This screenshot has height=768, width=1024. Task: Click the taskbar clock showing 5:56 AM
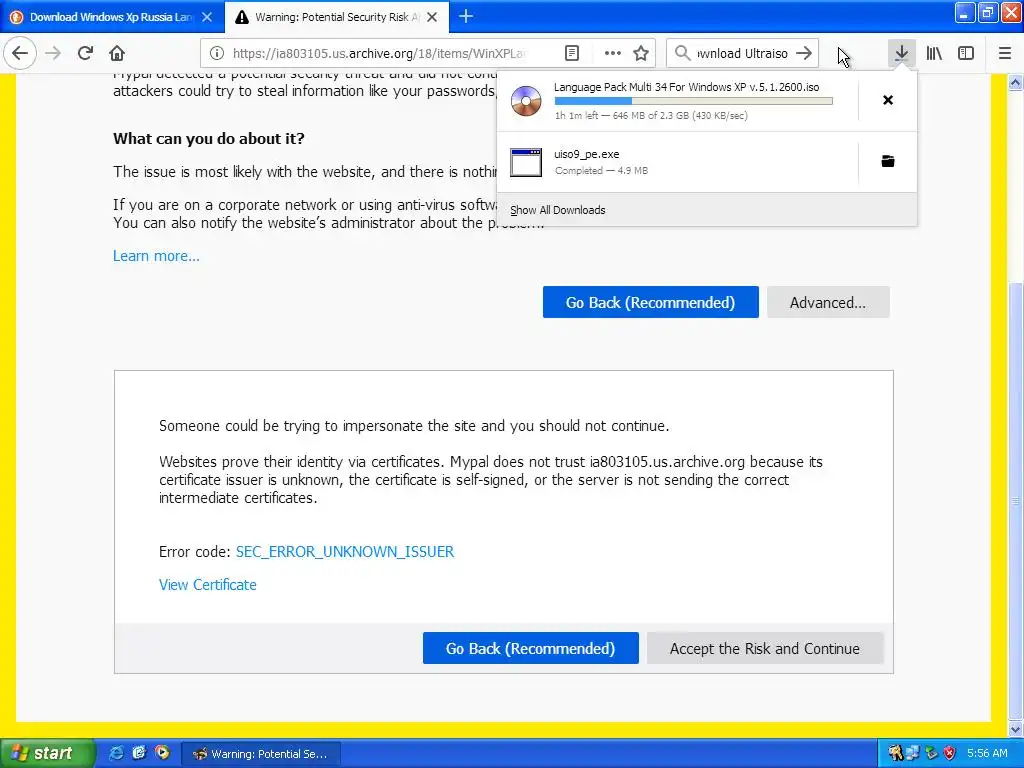click(x=987, y=753)
